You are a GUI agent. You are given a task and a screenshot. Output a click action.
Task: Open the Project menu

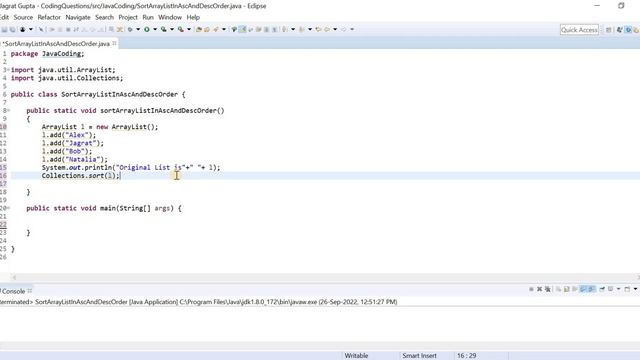128,17
